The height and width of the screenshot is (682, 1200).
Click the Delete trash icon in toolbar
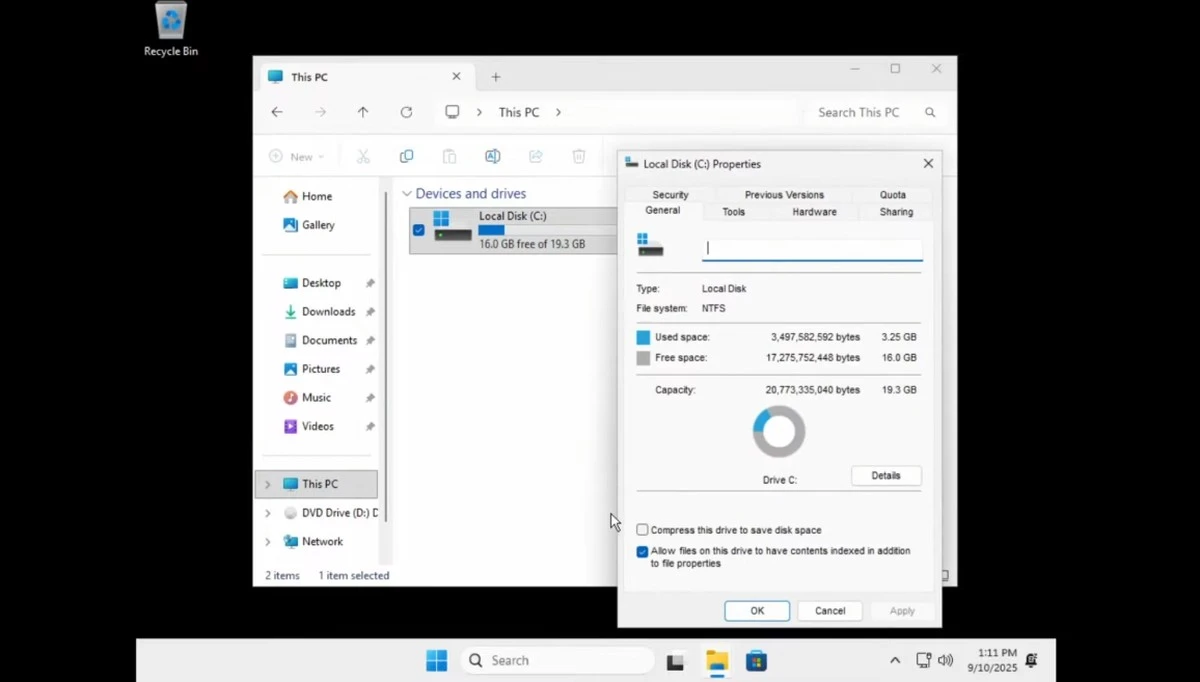click(x=578, y=156)
